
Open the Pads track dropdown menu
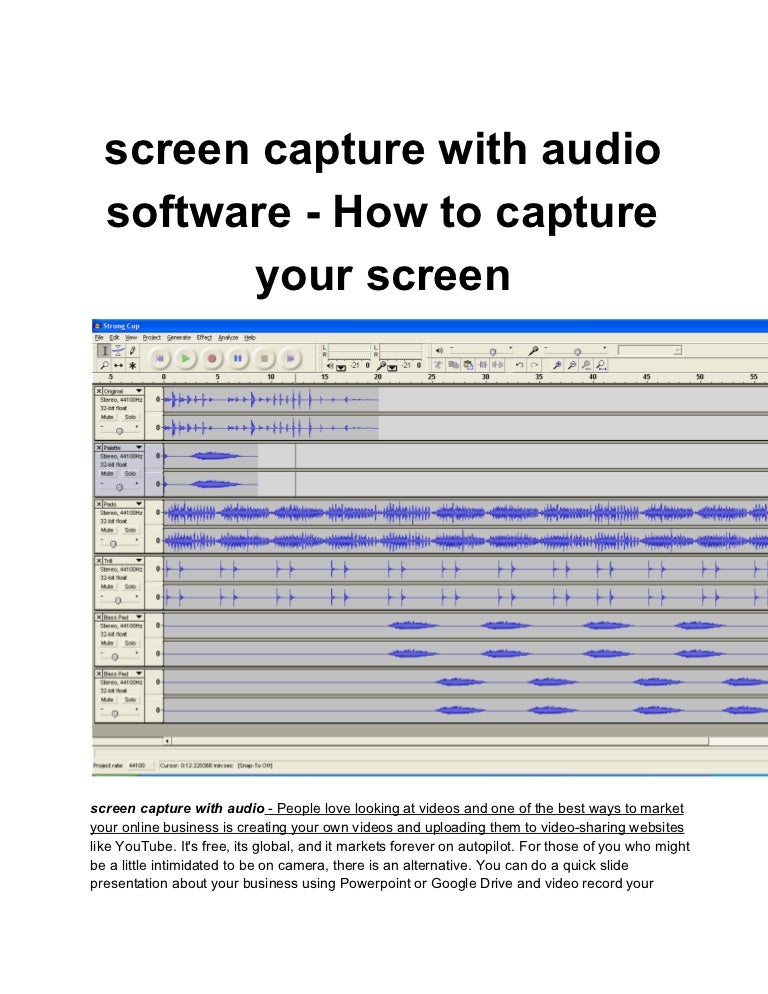point(139,504)
